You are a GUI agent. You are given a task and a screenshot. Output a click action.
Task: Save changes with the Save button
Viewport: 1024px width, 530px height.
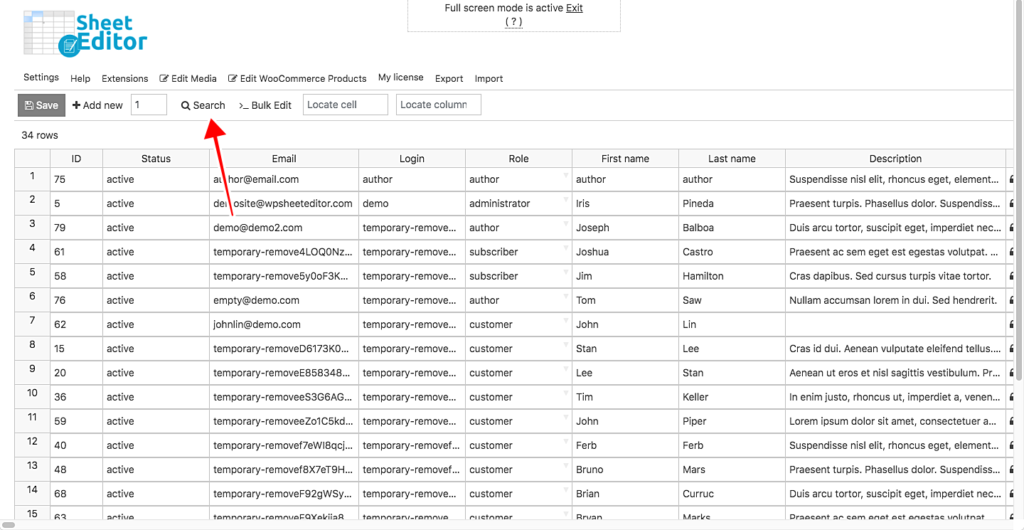pyautogui.click(x=40, y=105)
